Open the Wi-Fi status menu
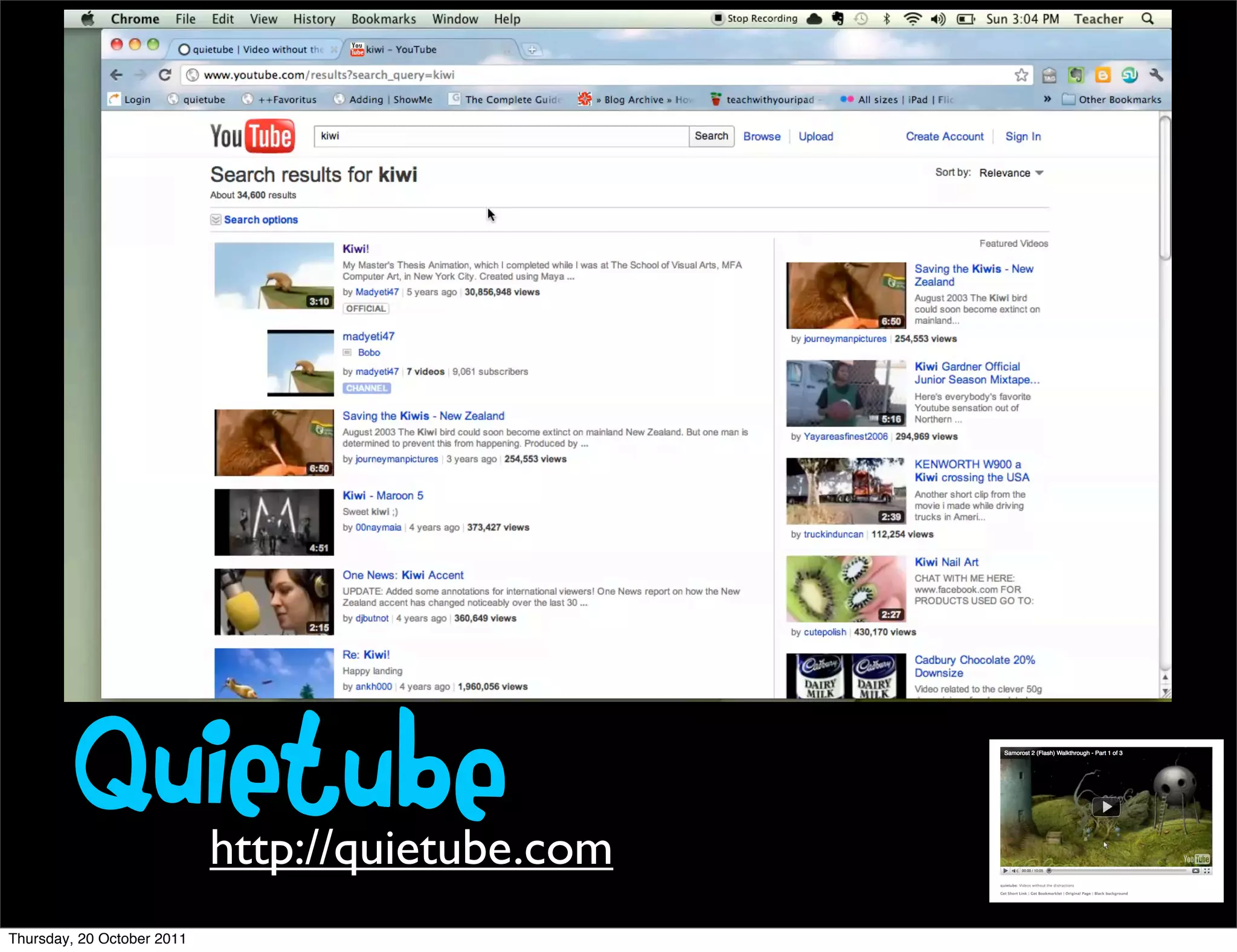 pos(912,19)
